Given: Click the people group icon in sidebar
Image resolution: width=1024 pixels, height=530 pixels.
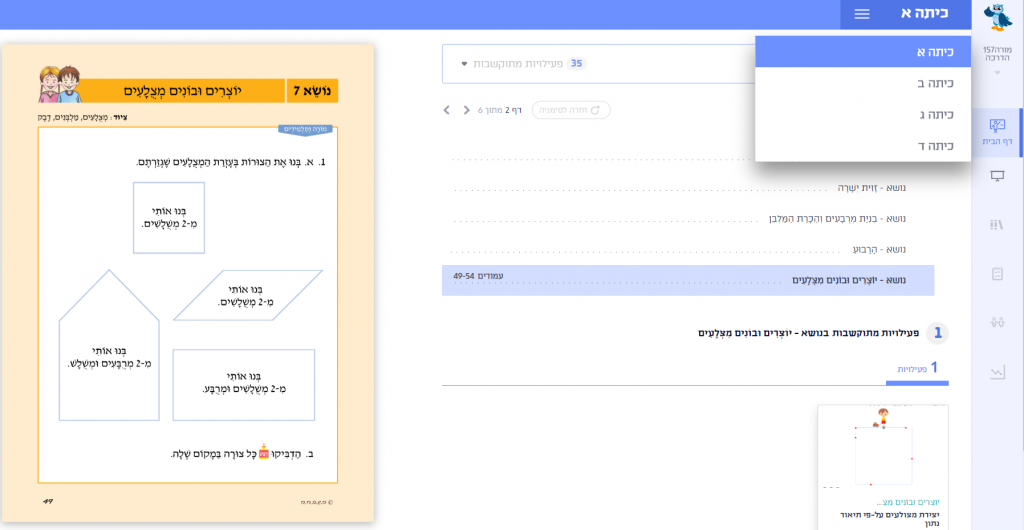Looking at the screenshot, I should pos(997,322).
